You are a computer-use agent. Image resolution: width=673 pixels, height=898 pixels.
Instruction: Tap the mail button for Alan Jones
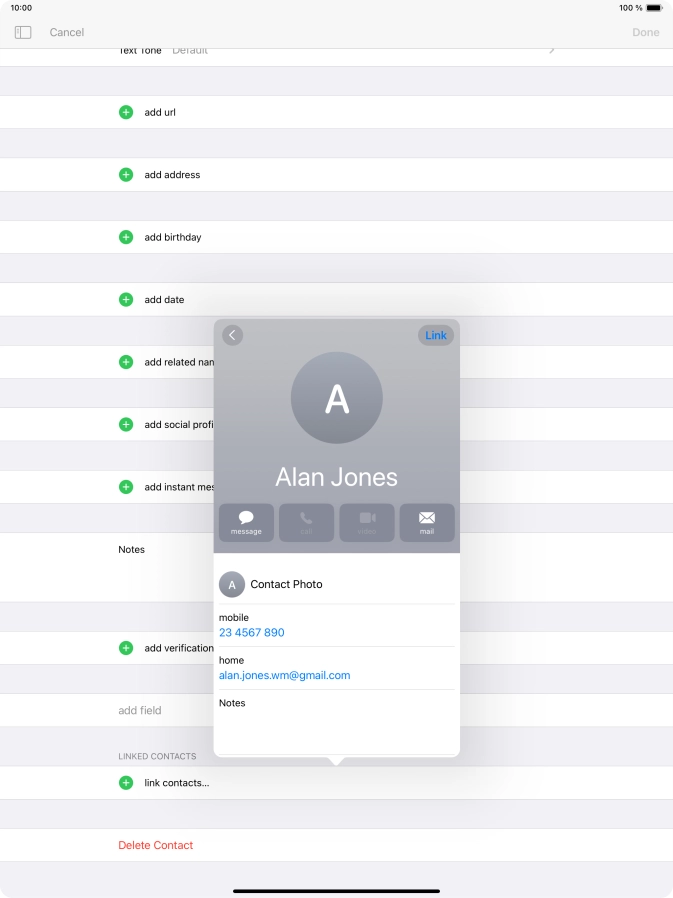tap(427, 522)
